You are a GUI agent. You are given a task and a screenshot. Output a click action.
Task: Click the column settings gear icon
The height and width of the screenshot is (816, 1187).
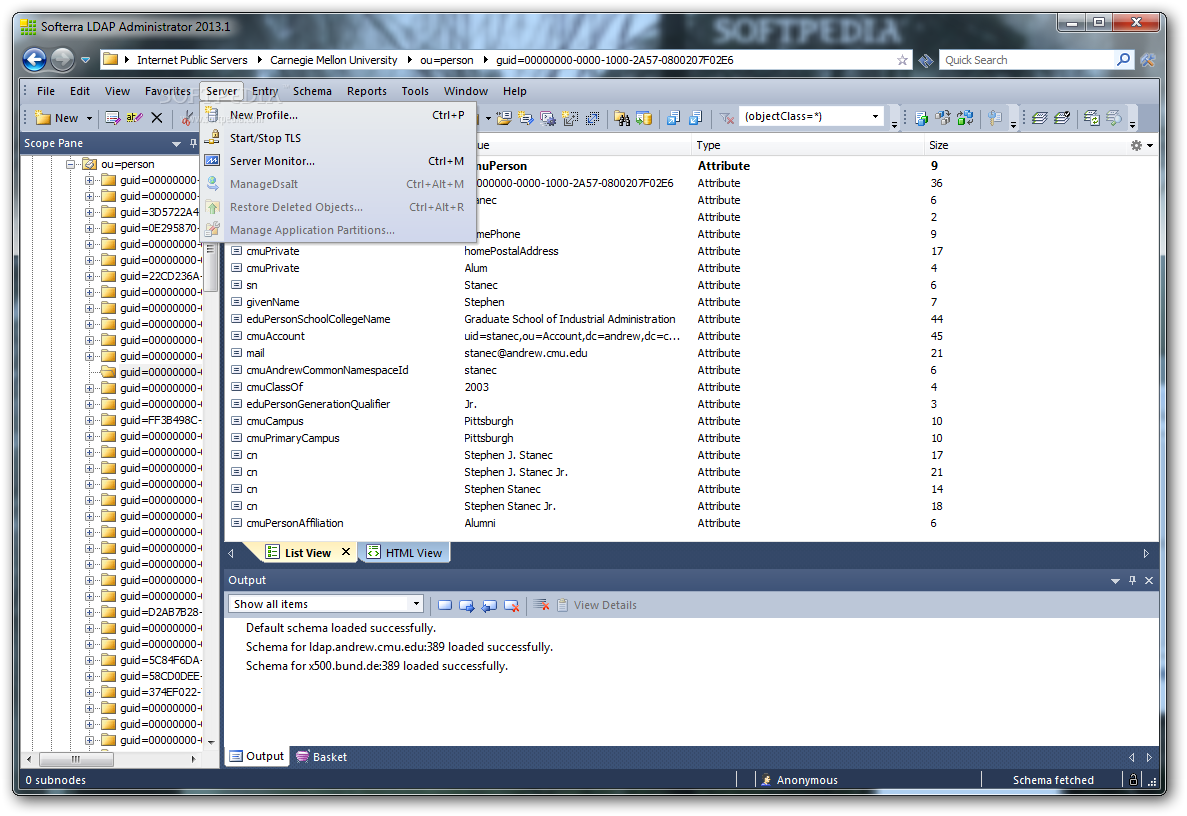(1136, 145)
